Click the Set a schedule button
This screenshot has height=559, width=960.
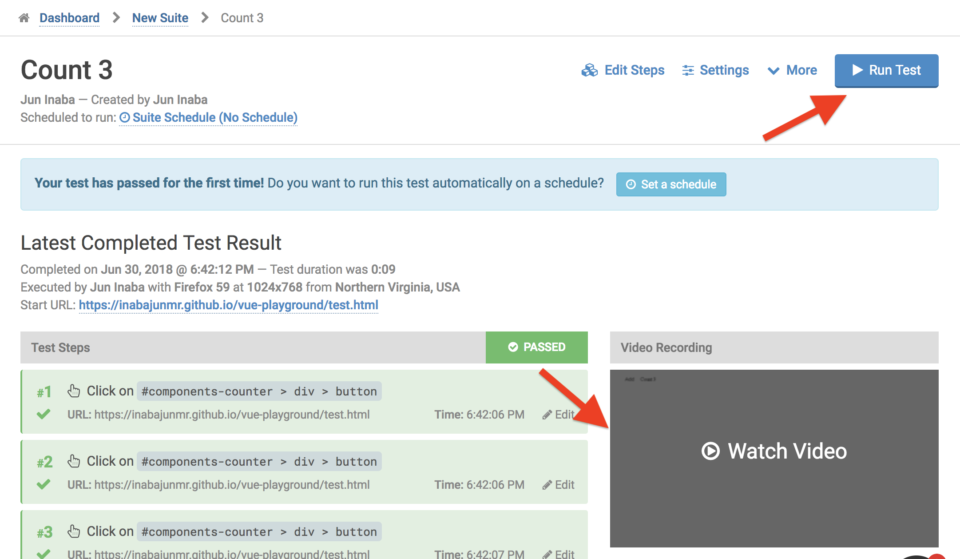tap(671, 184)
